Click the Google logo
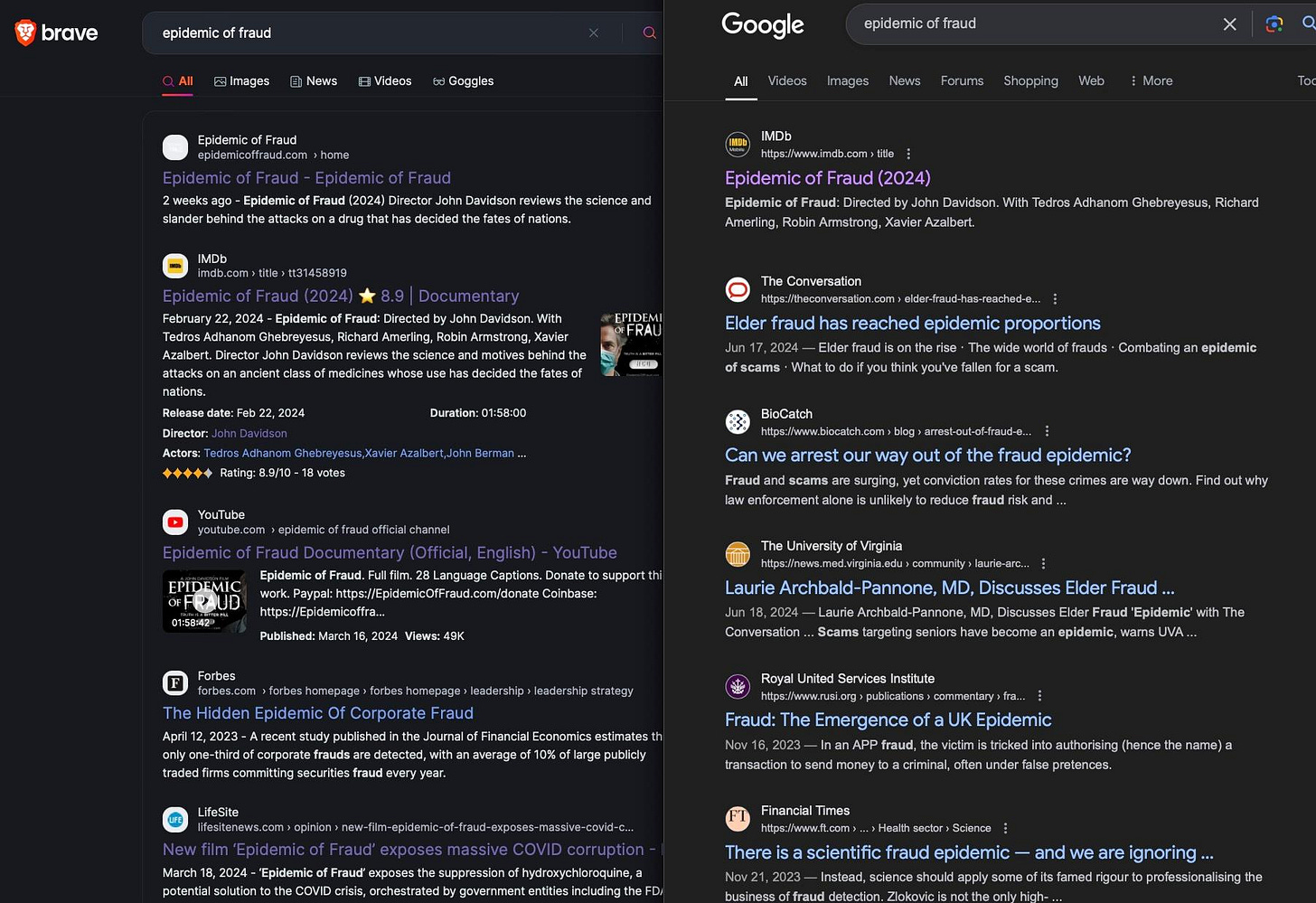 [x=763, y=25]
